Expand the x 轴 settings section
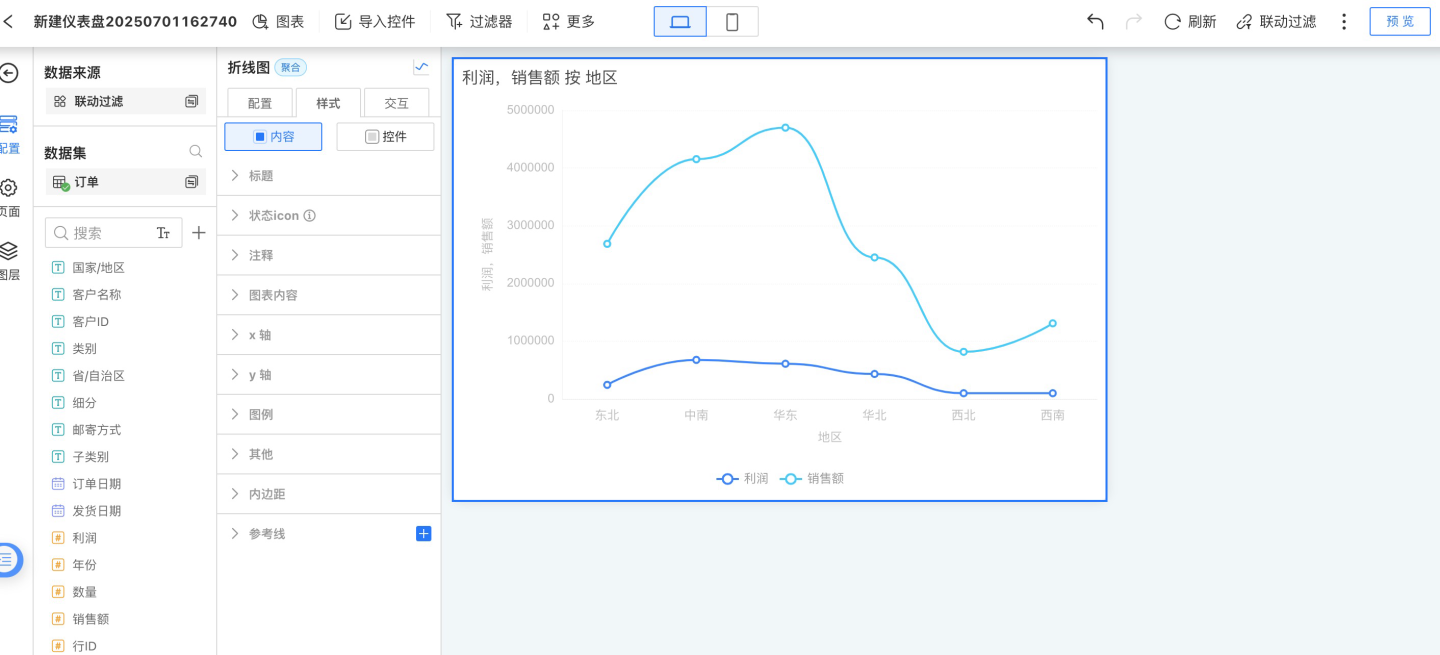 [260, 335]
